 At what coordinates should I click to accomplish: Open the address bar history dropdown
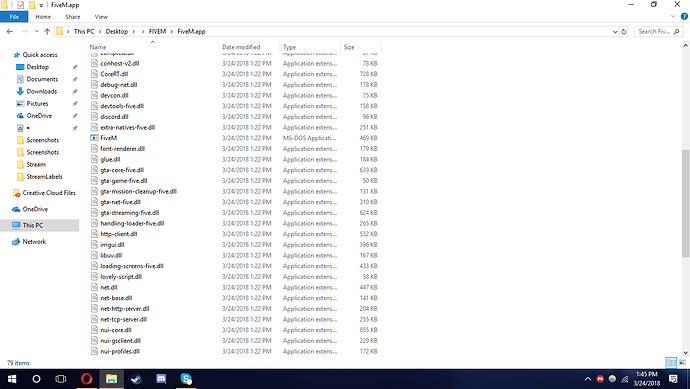[x=615, y=32]
